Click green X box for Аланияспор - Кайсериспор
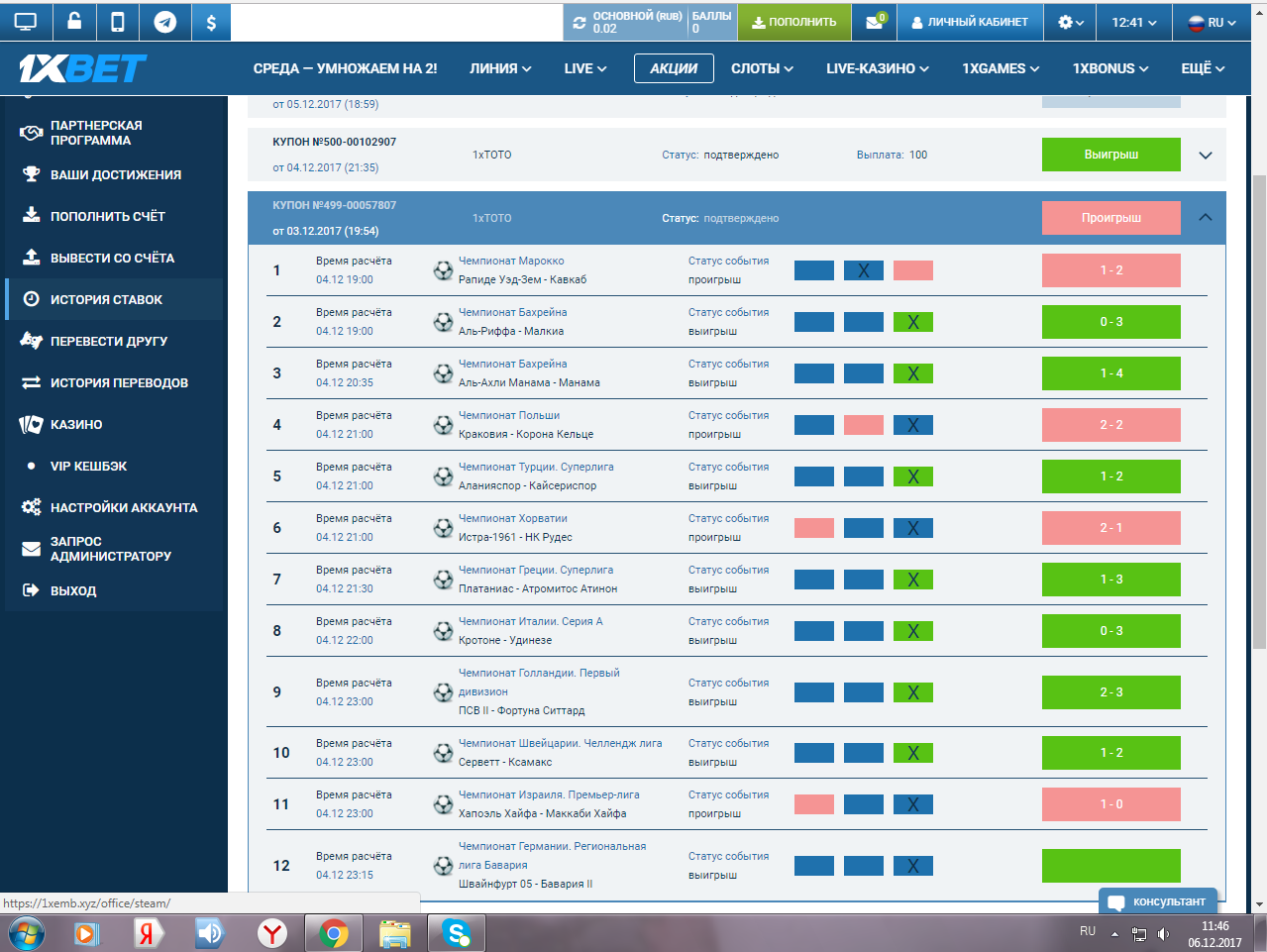The width and height of the screenshot is (1267, 952). point(913,476)
